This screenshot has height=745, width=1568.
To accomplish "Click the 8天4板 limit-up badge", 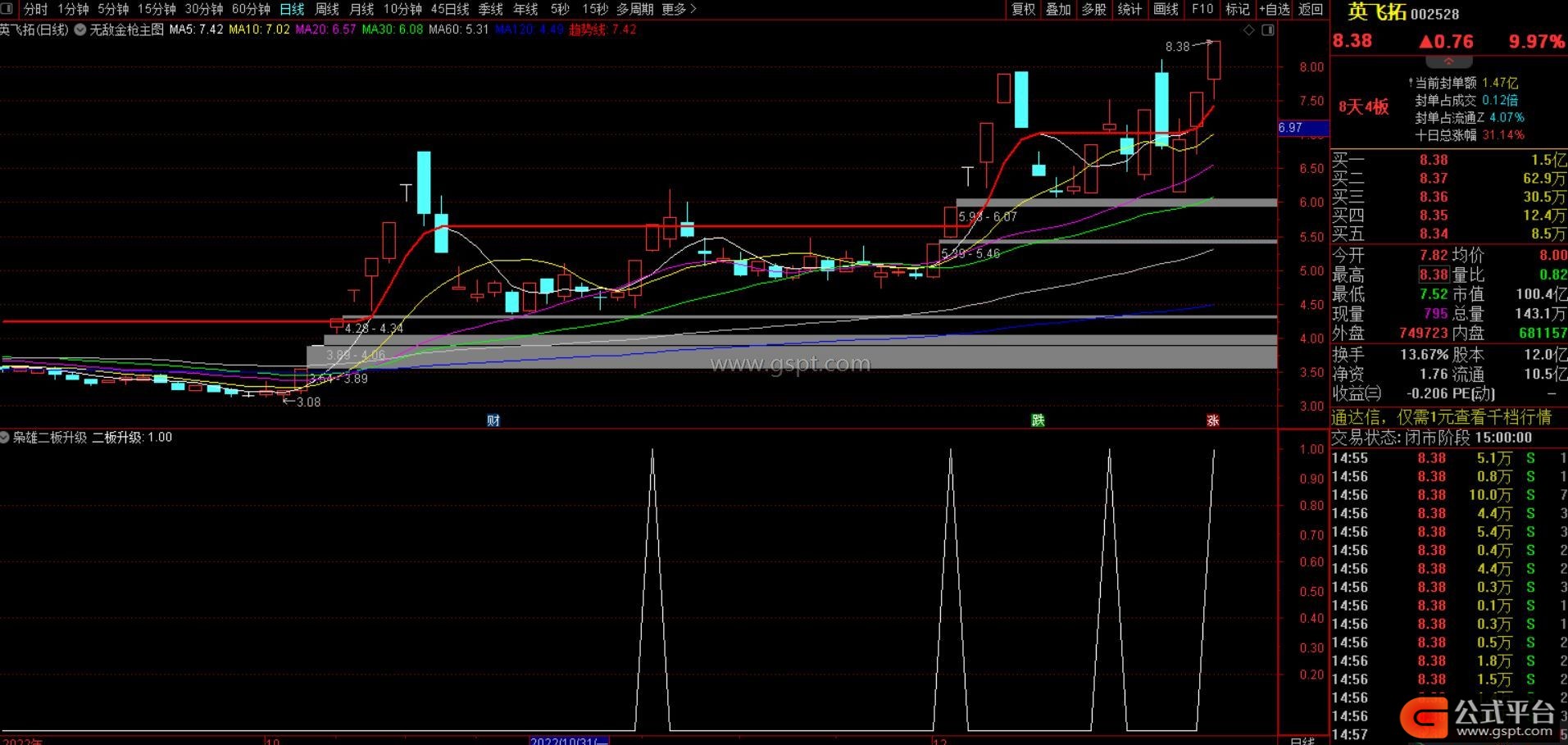I will pyautogui.click(x=1363, y=107).
